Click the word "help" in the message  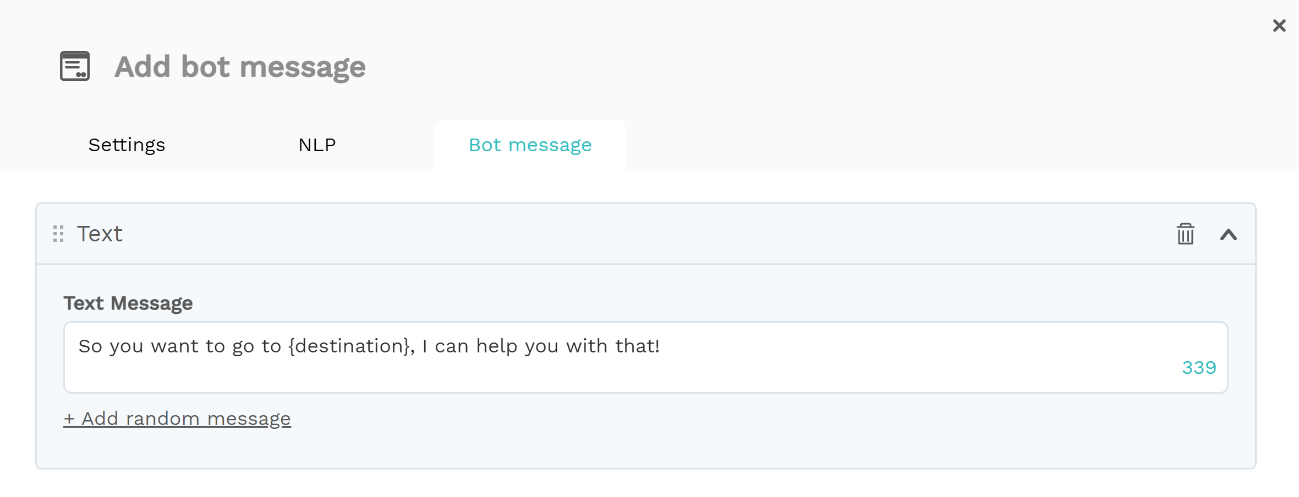point(497,347)
